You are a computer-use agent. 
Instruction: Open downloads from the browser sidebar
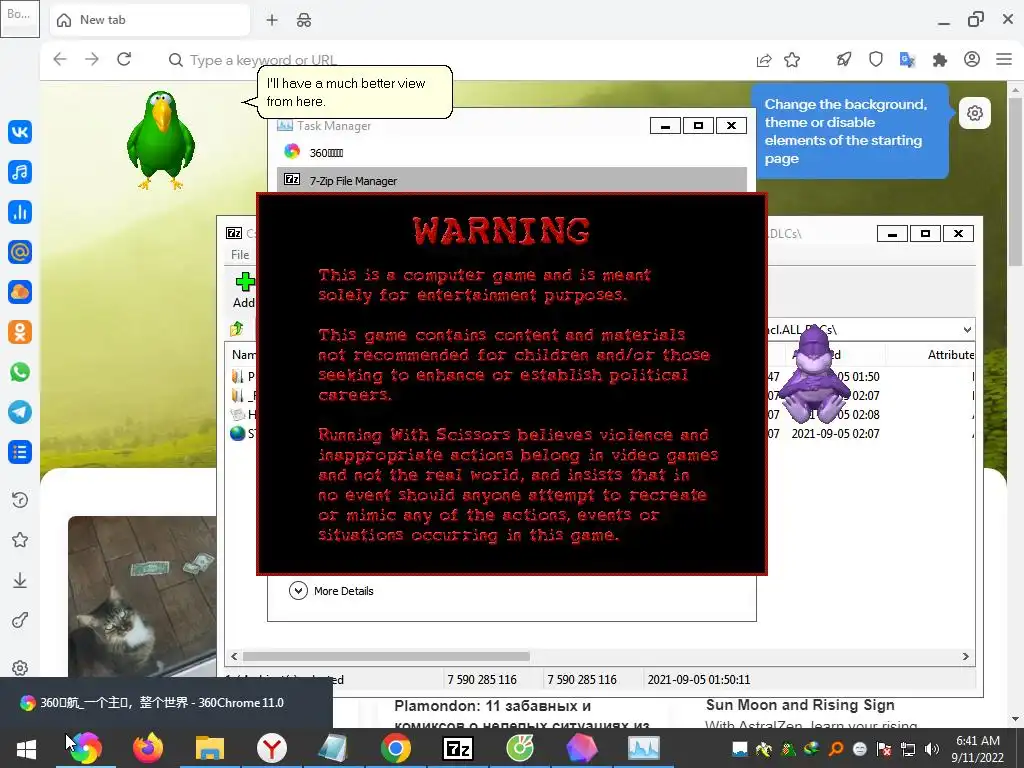pos(20,580)
